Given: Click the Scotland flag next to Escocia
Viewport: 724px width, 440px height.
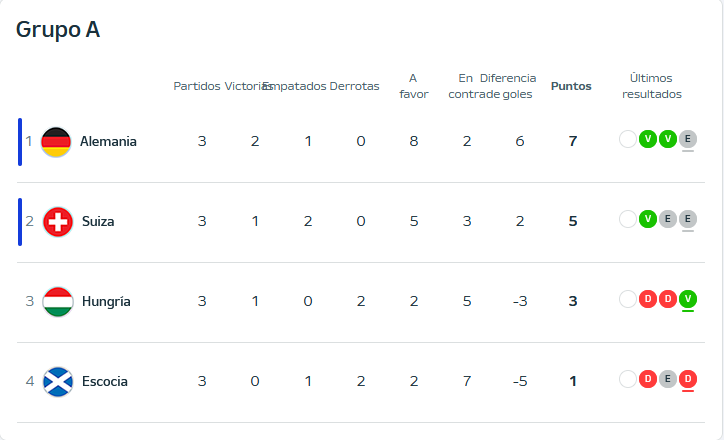Looking at the screenshot, I should (x=57, y=381).
